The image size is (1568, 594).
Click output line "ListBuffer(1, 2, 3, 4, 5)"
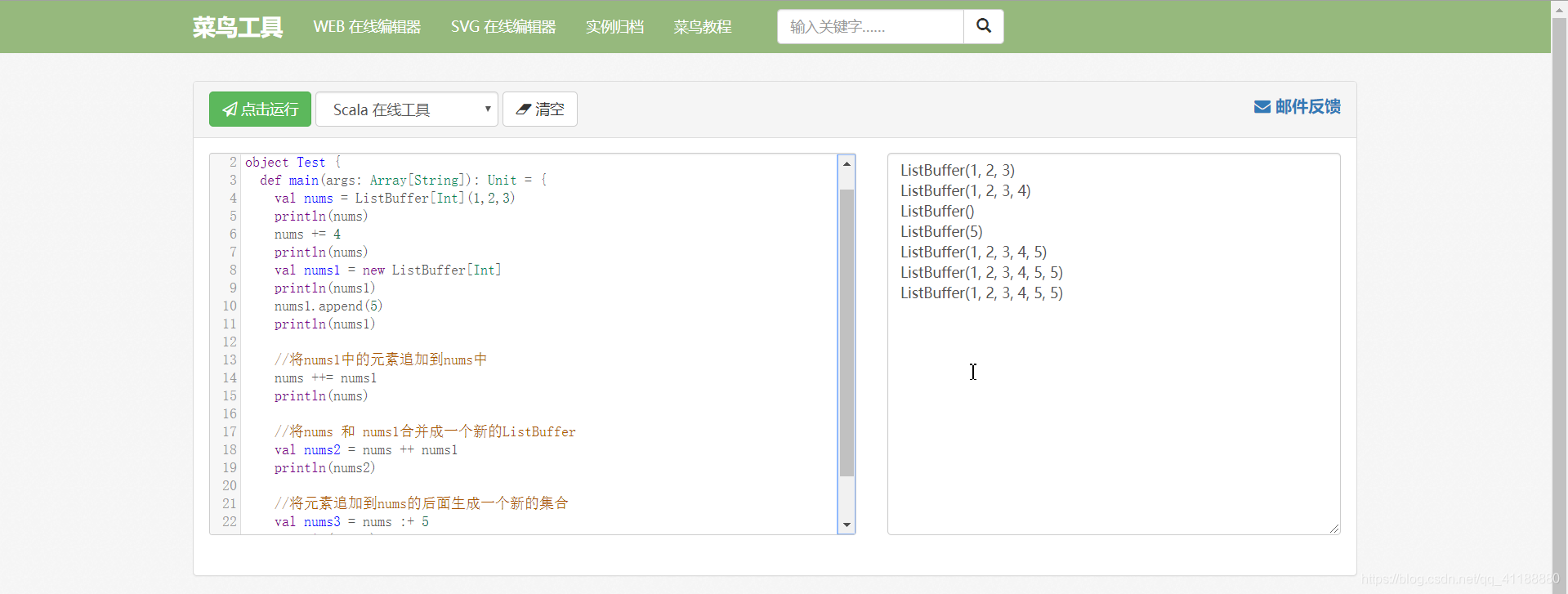[x=973, y=252]
